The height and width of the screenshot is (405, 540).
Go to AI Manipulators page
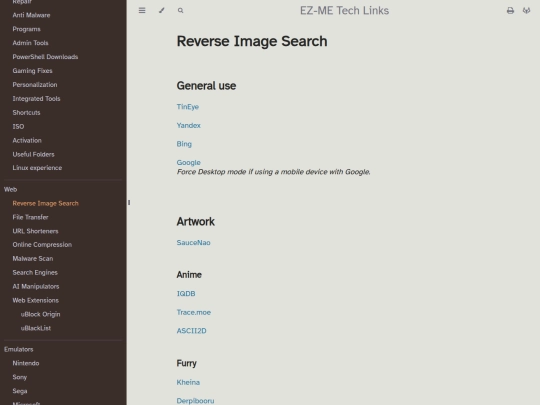coord(36,287)
